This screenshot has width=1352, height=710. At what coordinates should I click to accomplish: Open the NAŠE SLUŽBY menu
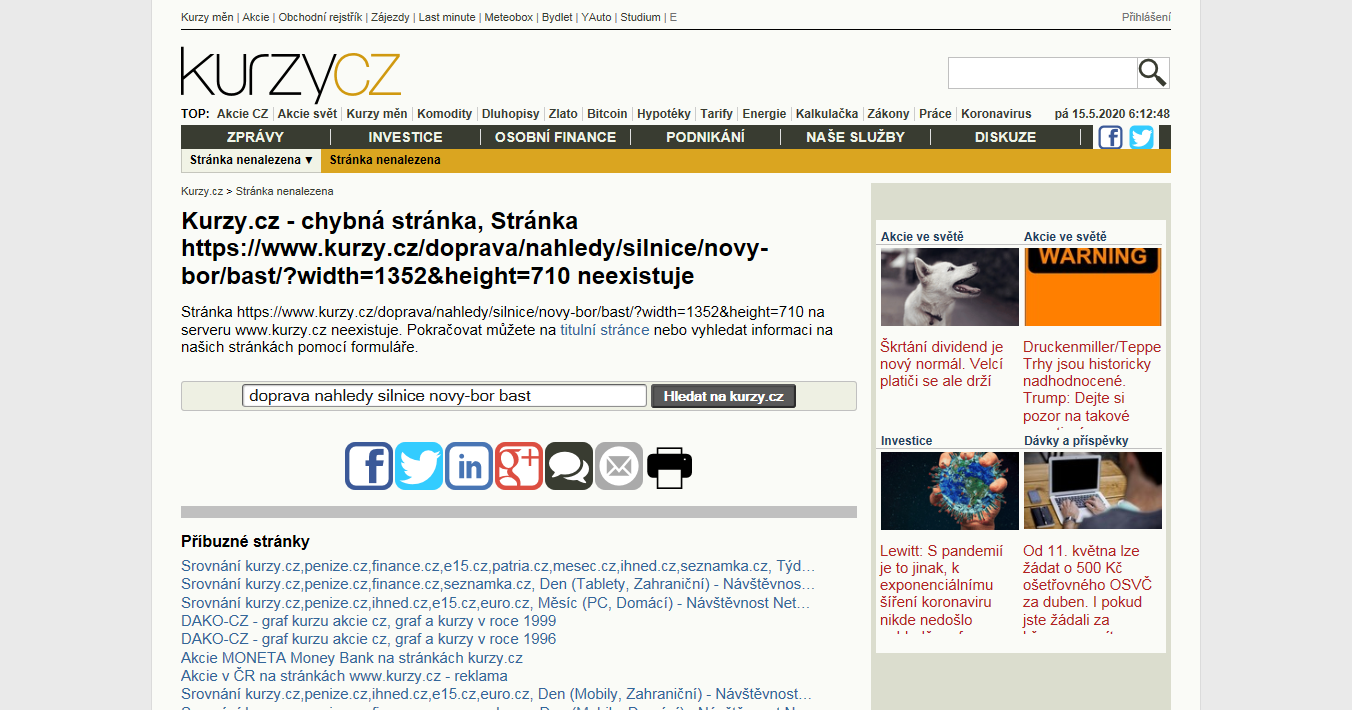click(855, 137)
